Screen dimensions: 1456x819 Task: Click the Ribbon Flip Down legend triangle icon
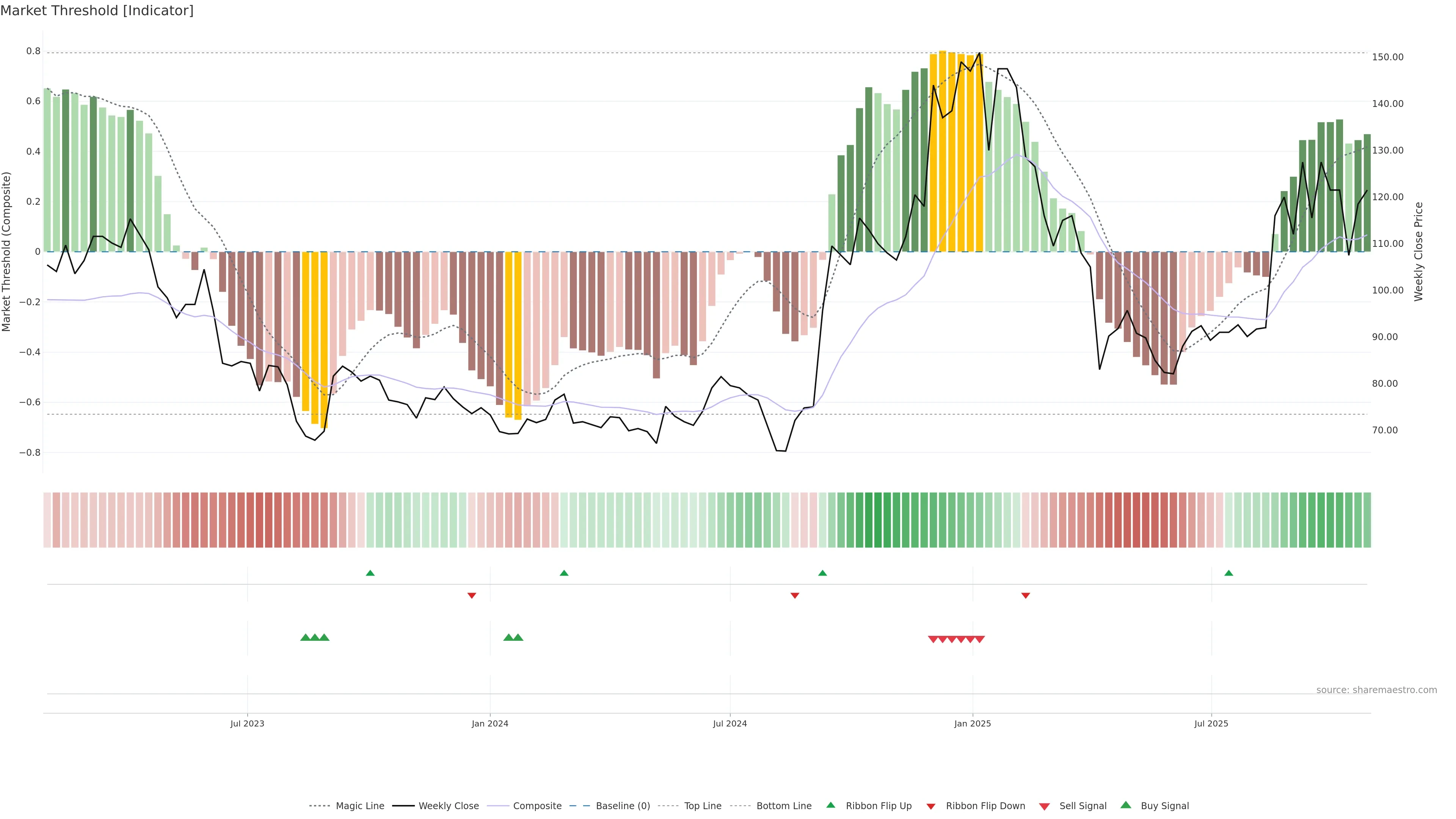(931, 806)
